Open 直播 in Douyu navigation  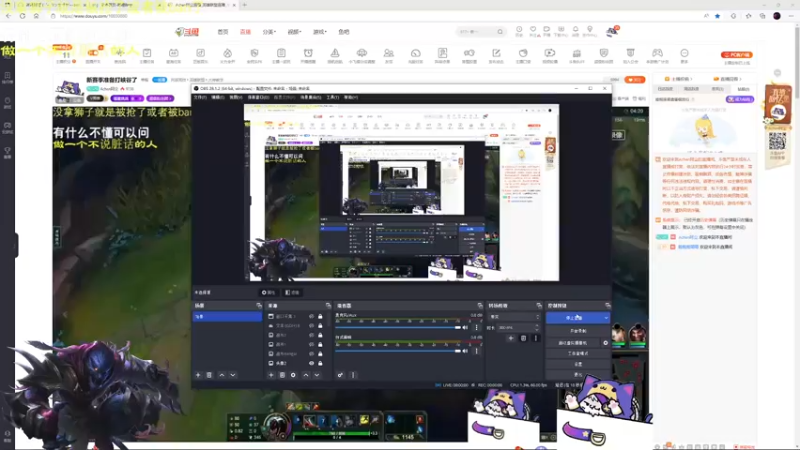tap(245, 32)
